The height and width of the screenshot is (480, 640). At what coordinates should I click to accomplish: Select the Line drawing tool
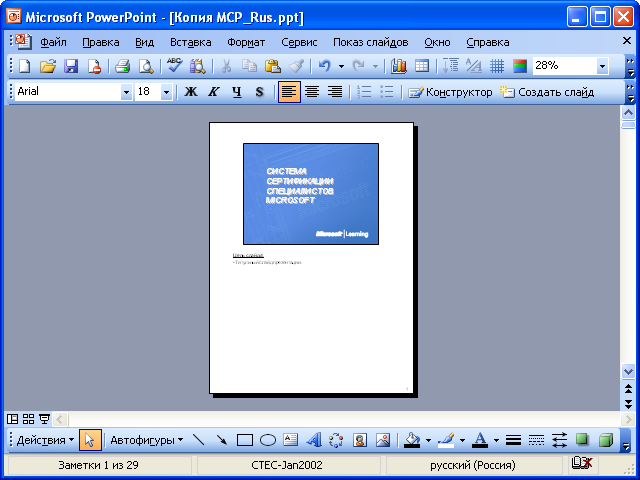[x=198, y=440]
